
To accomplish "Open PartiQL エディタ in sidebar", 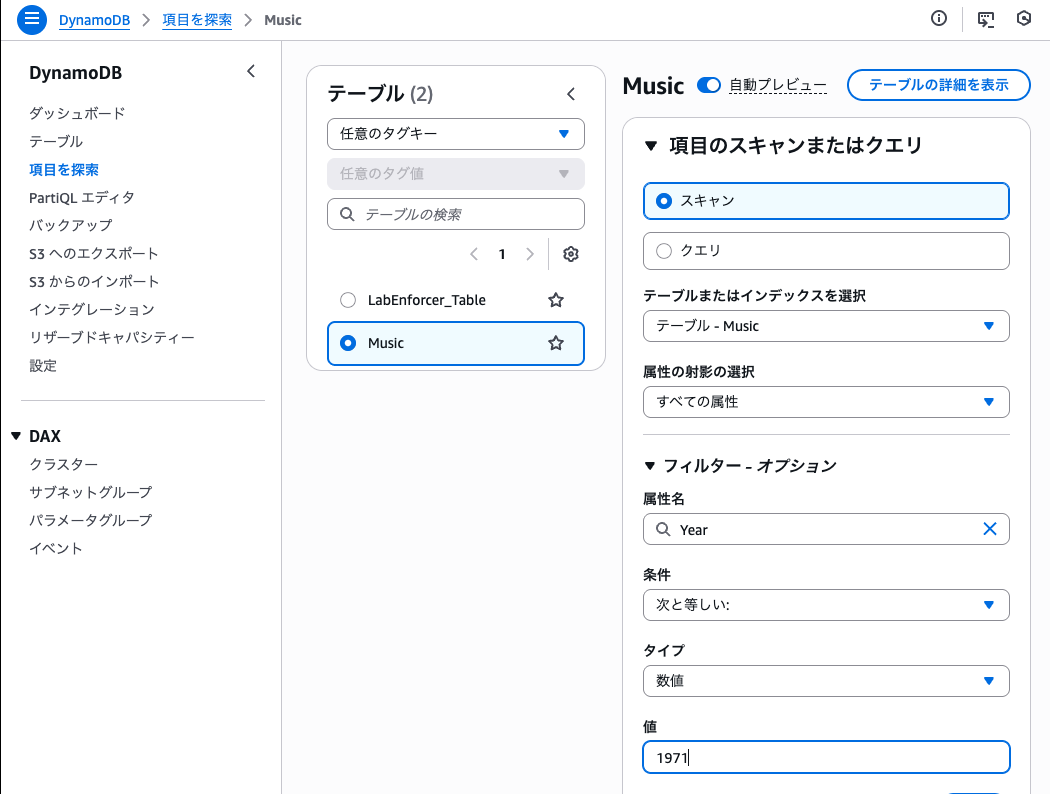I will click(82, 197).
